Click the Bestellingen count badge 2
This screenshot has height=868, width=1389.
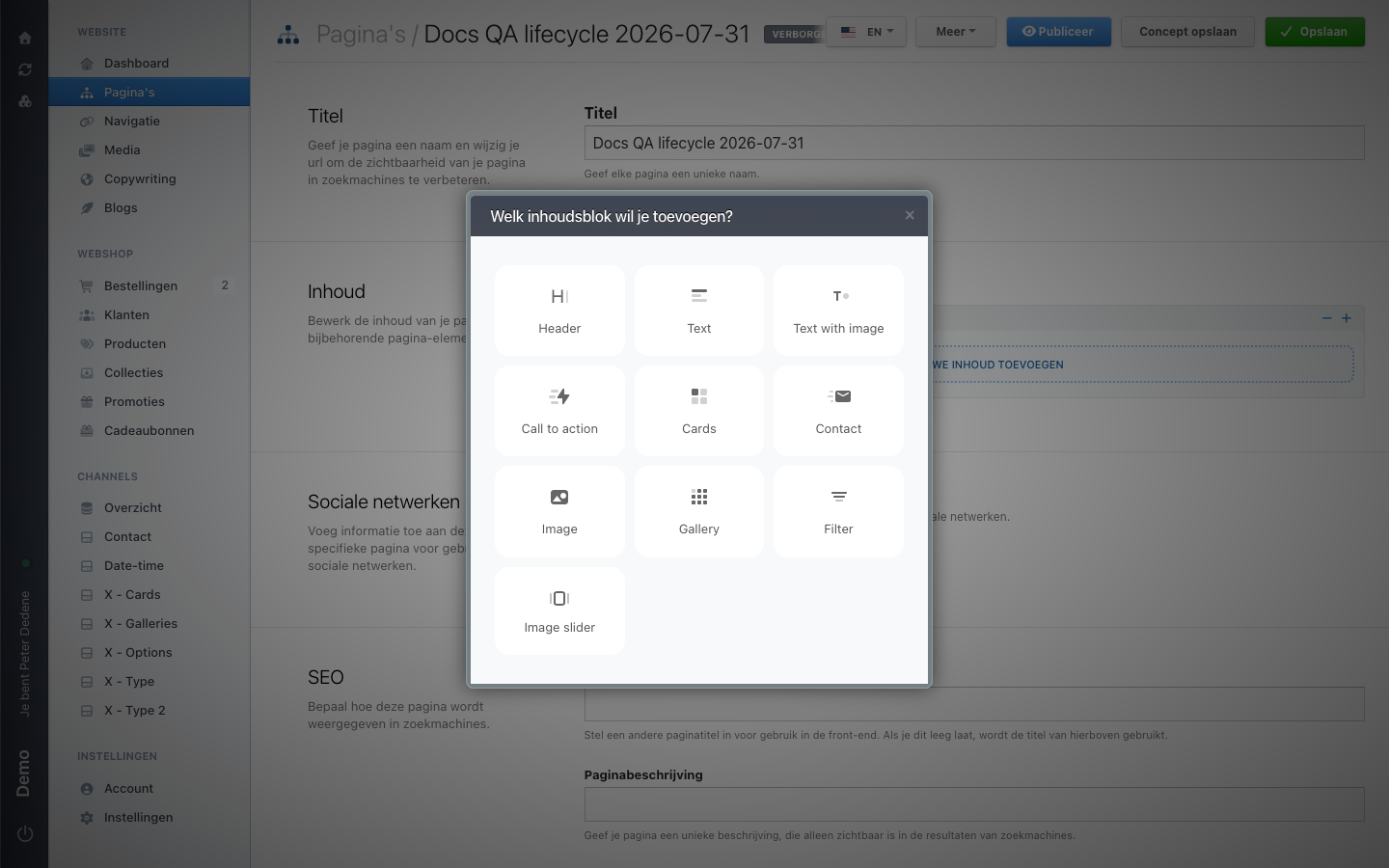[x=225, y=285]
